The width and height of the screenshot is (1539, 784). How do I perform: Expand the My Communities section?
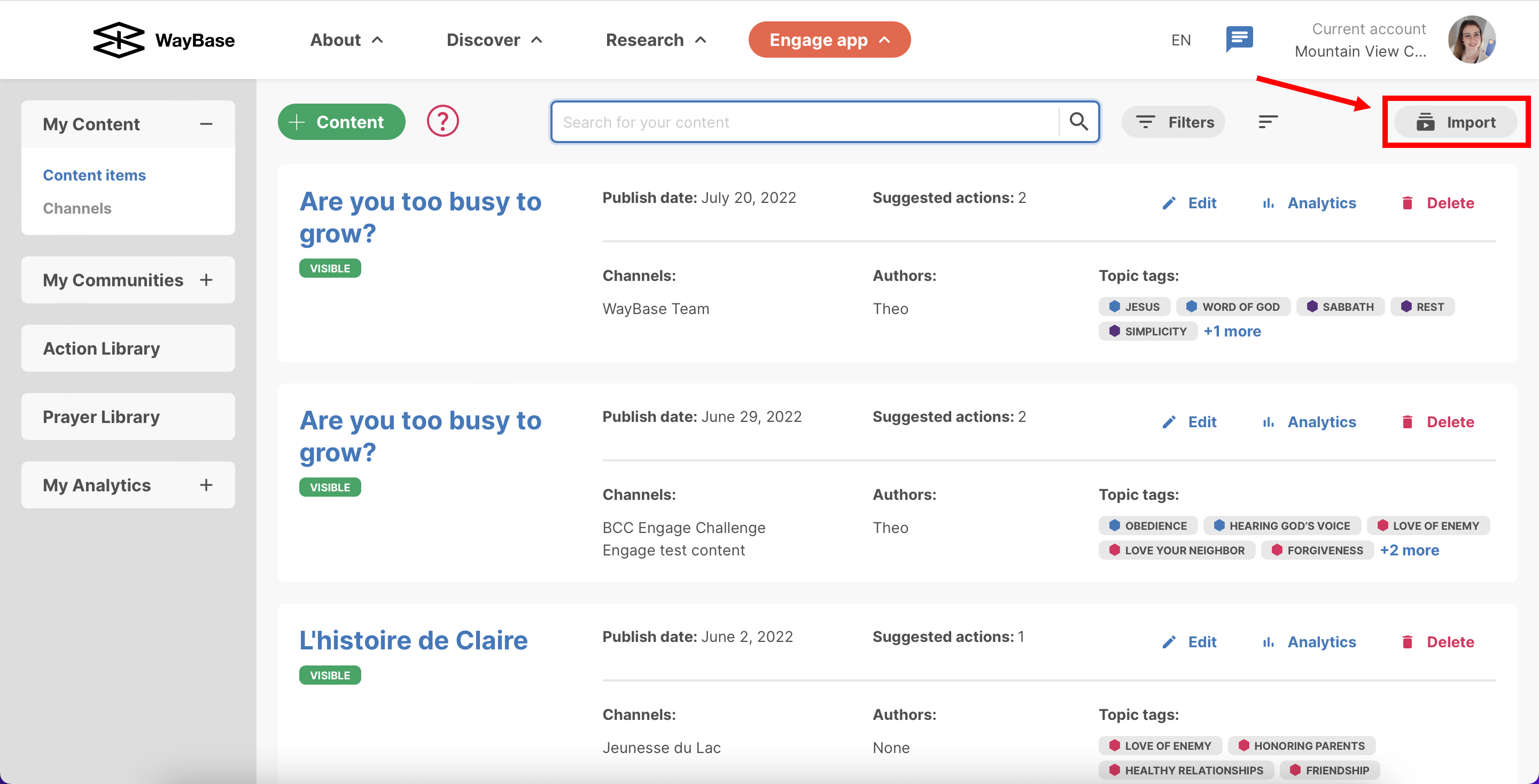[x=206, y=280]
